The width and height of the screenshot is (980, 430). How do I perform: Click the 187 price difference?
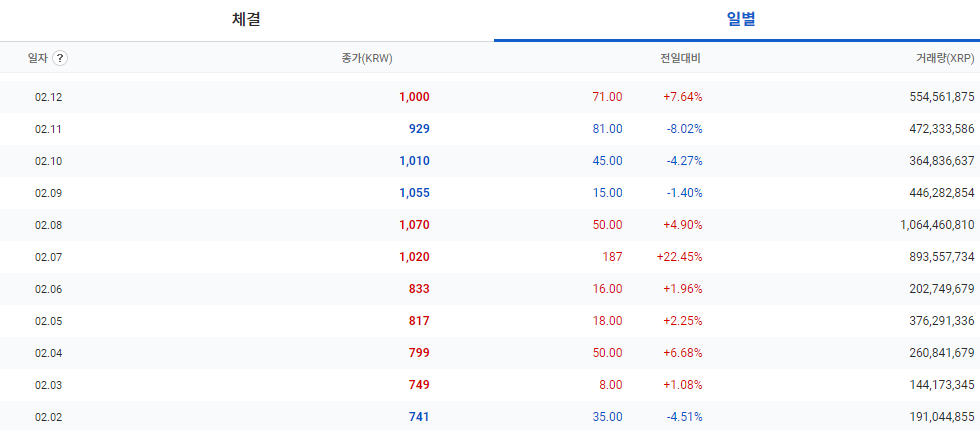click(613, 256)
